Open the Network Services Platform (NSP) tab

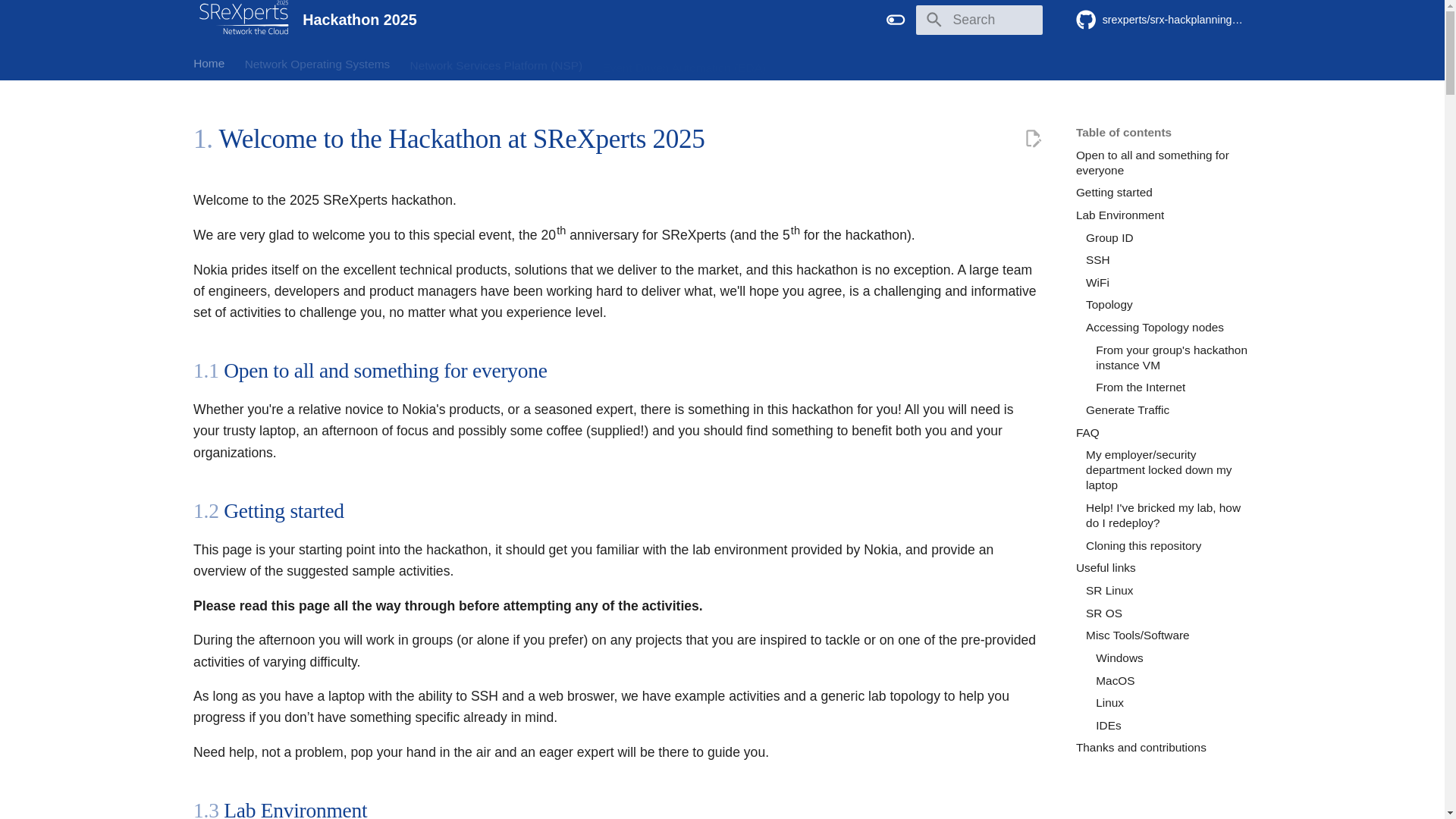coord(496,66)
